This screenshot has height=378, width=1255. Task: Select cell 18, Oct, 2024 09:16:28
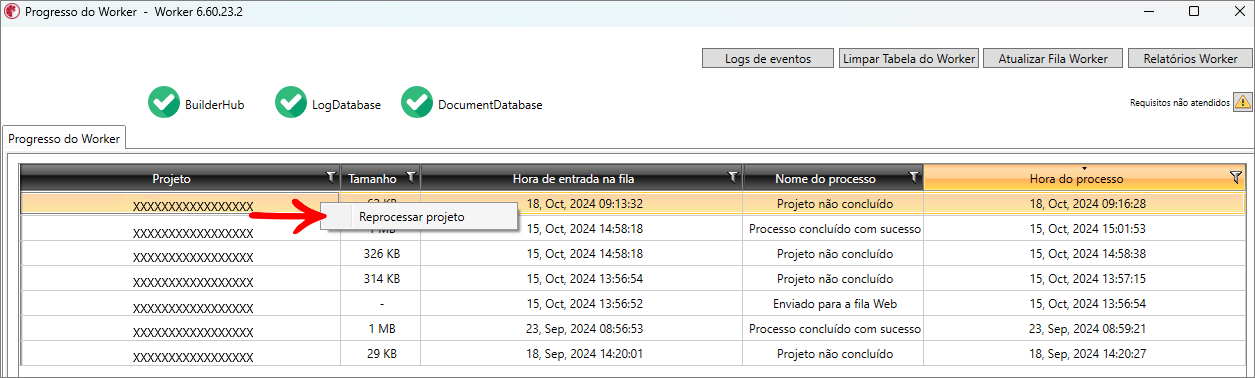tap(1085, 203)
